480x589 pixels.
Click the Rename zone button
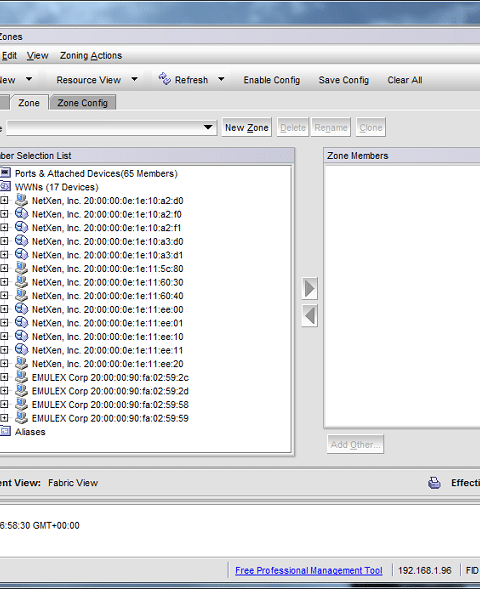331,127
